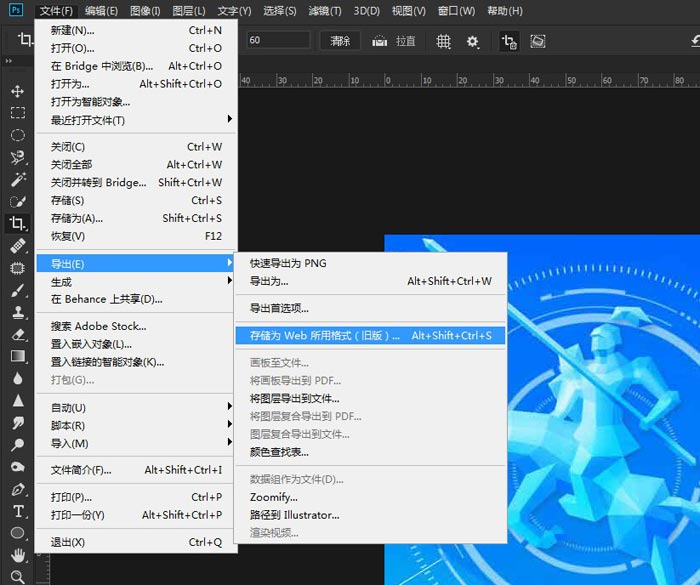Viewport: 700px width, 585px height.
Task: Open crop overlay grid options
Action: (443, 42)
